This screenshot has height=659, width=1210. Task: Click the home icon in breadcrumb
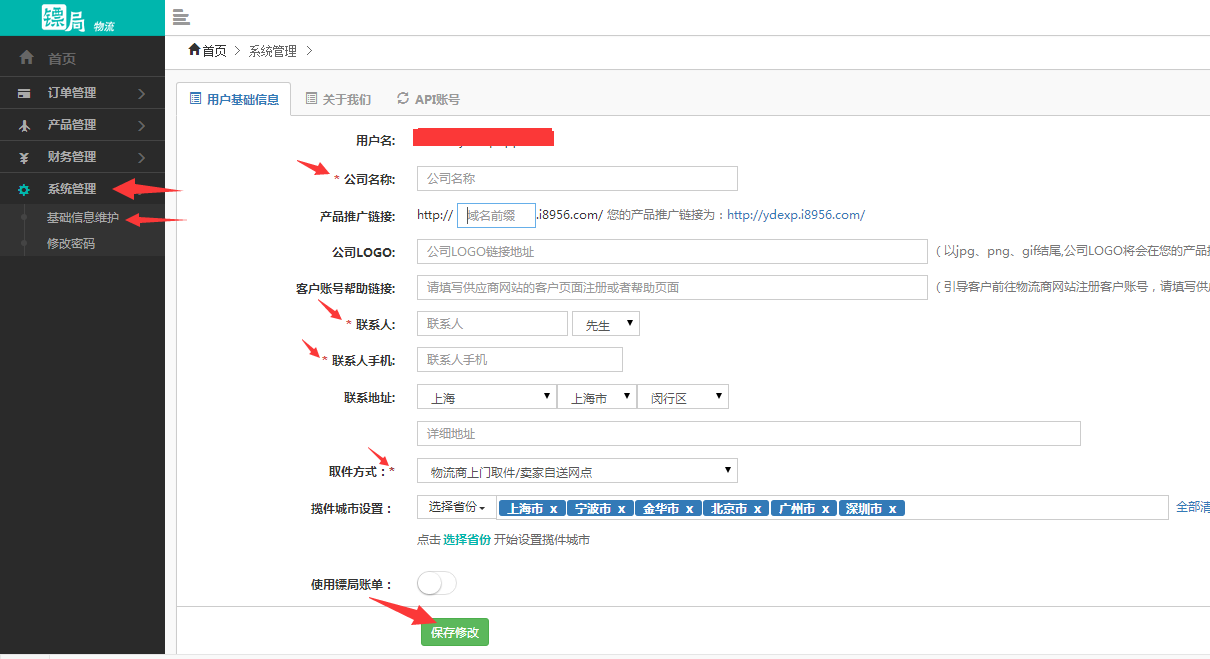coord(194,50)
